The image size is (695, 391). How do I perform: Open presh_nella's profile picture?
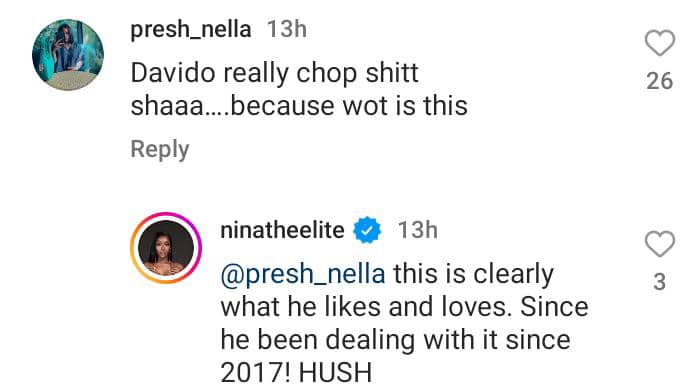pos(68,55)
